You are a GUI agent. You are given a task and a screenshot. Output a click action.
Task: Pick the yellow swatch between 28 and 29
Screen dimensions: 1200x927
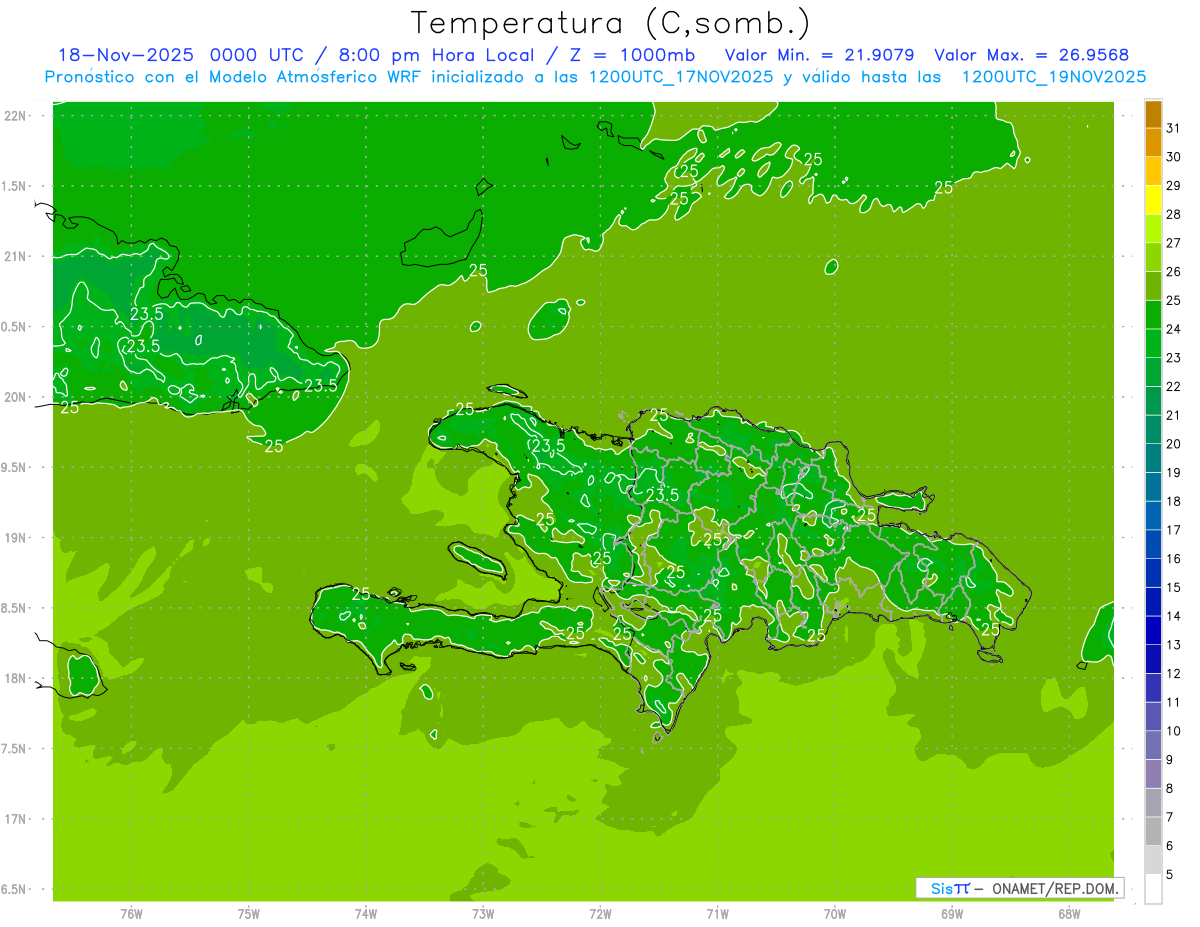click(x=1153, y=201)
